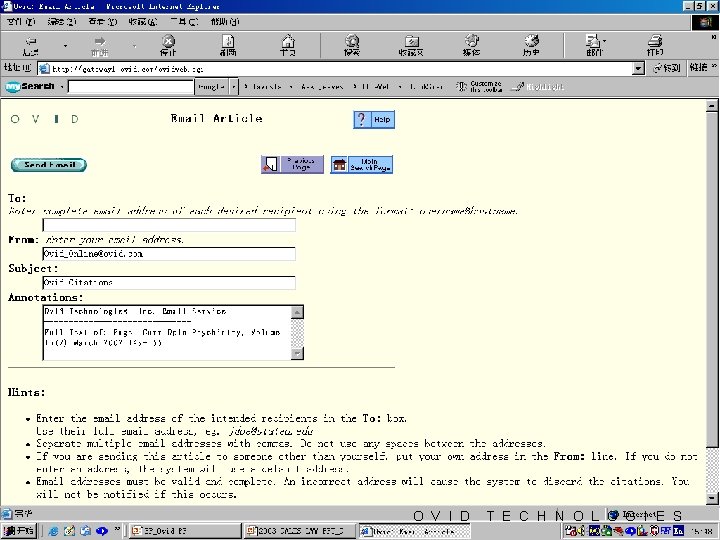This screenshot has height=540, width=720.
Task: Expand the quick launch overflow chevron
Action: [117, 529]
